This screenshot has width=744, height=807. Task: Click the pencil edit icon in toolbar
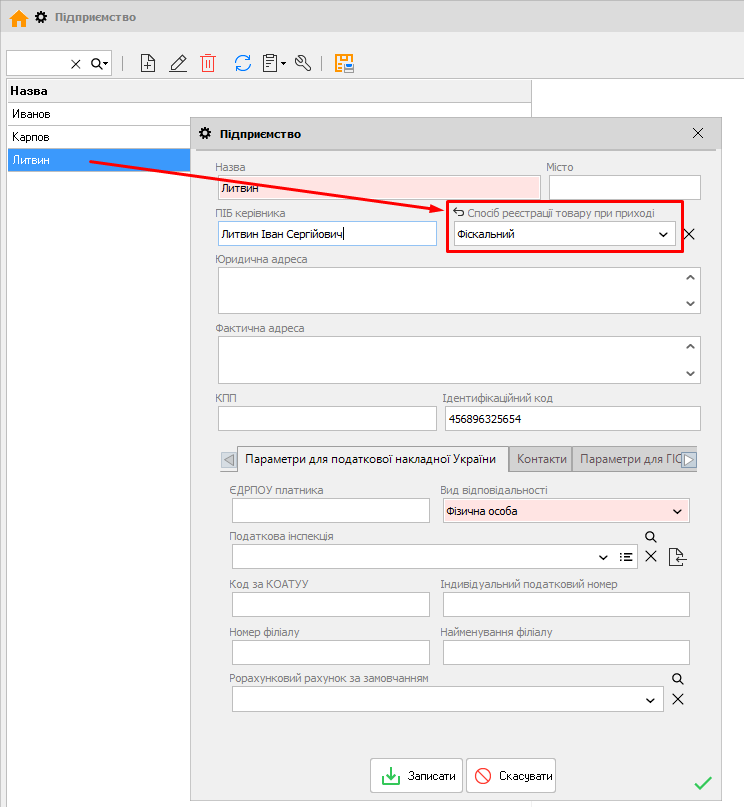coord(178,63)
